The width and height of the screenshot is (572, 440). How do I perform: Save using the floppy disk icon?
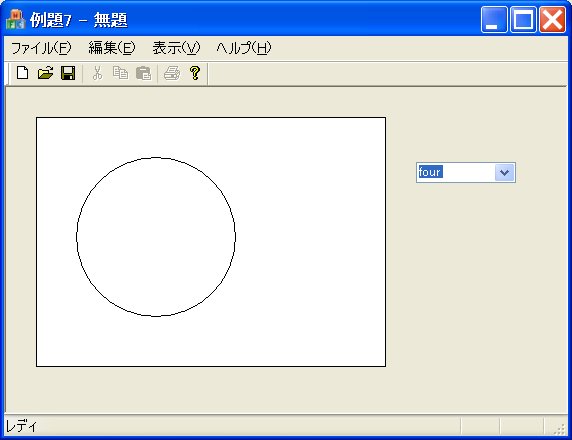pyautogui.click(x=68, y=73)
